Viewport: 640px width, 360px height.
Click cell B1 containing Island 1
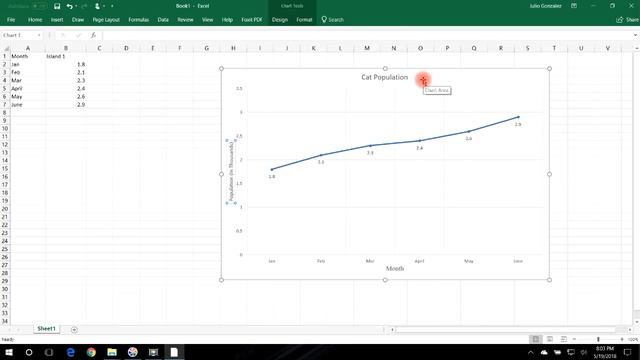[66, 56]
